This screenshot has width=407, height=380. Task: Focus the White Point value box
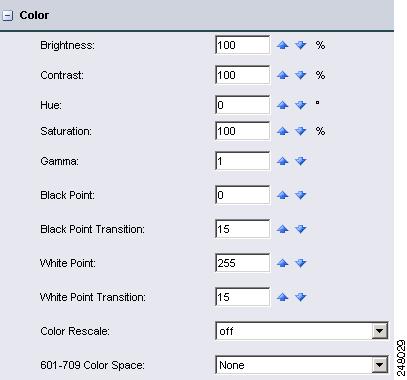tap(243, 263)
